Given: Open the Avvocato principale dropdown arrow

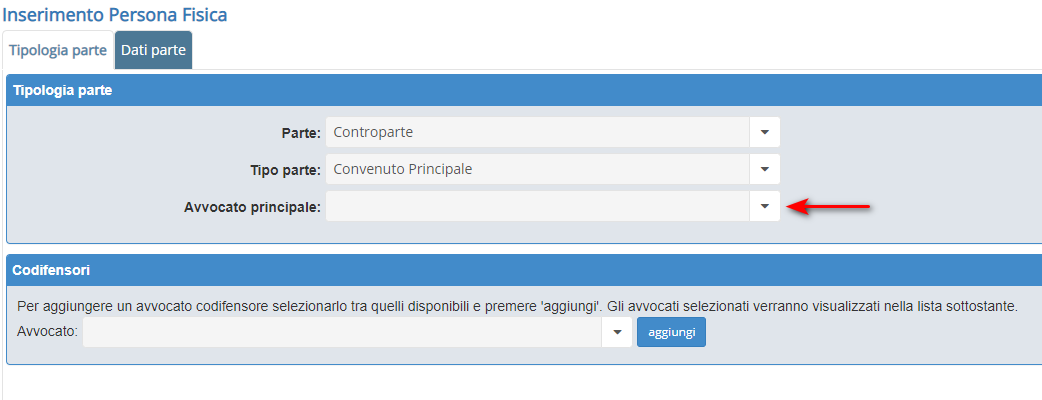Looking at the screenshot, I should pyautogui.click(x=764, y=206).
